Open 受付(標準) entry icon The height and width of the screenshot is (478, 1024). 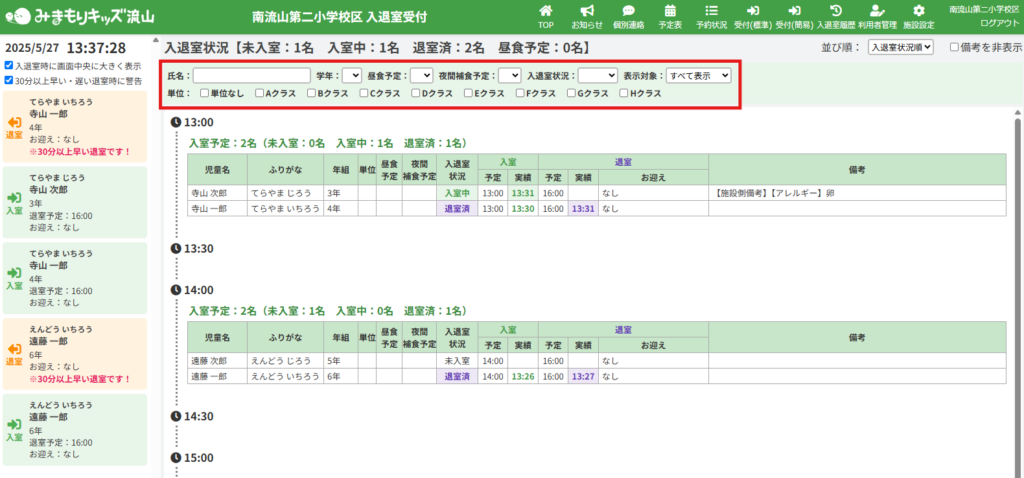753,11
